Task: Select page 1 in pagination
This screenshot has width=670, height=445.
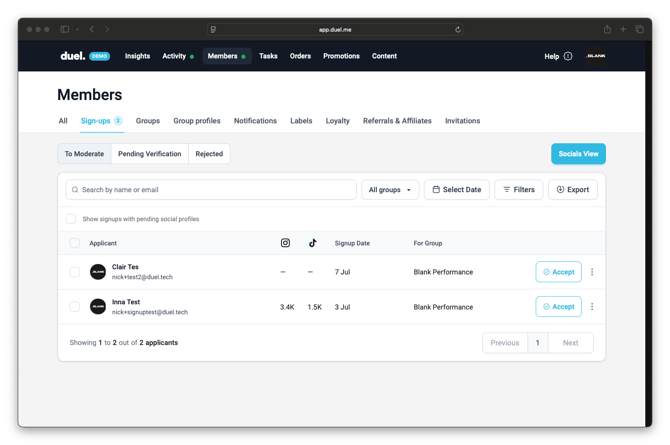Action: tap(538, 343)
